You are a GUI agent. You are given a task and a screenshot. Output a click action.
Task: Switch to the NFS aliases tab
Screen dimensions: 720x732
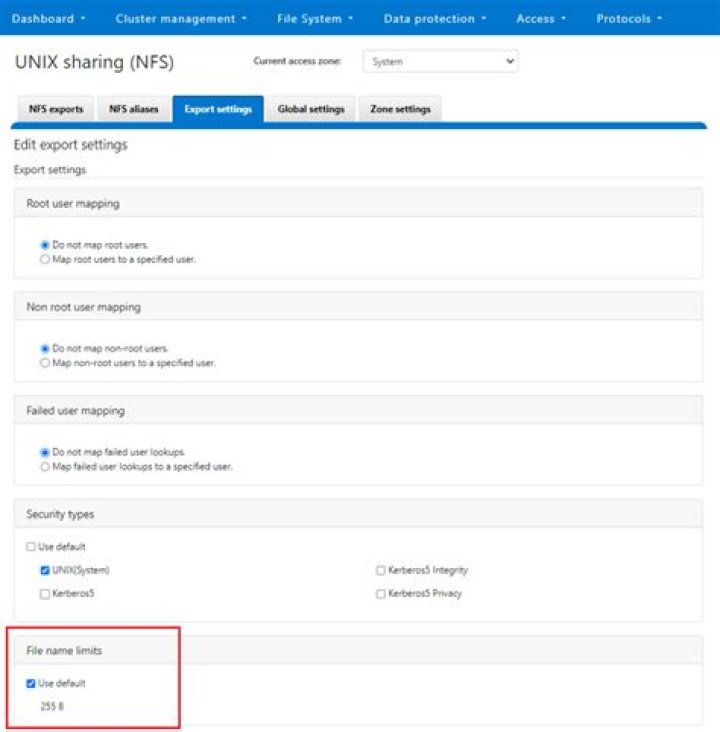134,109
